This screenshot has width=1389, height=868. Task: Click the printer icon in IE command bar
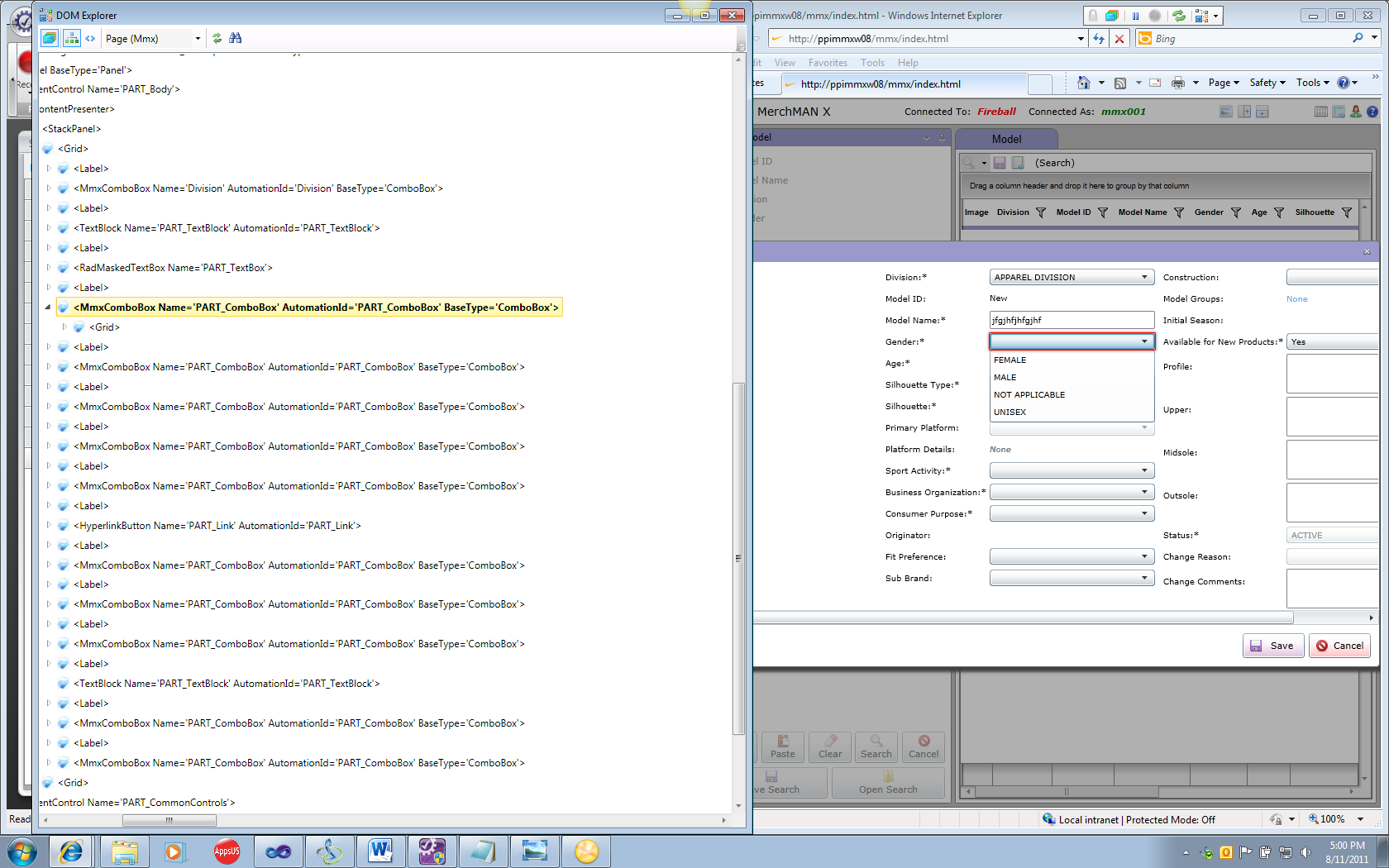[1178, 83]
